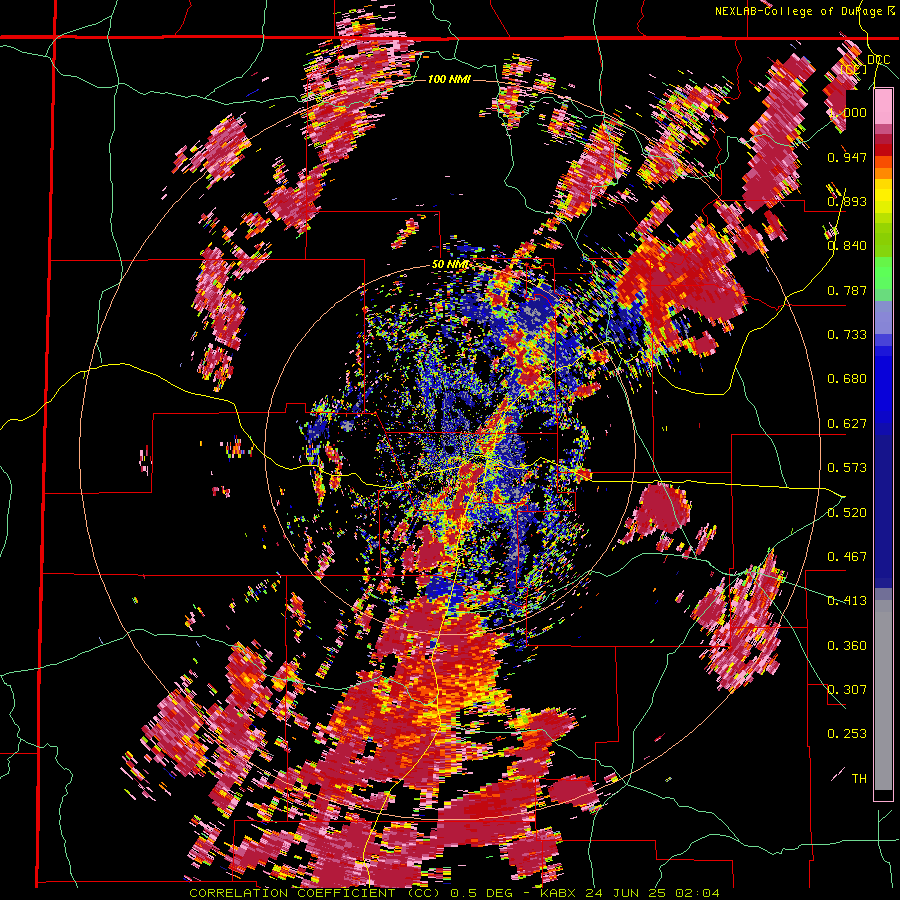Click the CORRELATION COEFFICIENT (CC) caption text

[316, 893]
